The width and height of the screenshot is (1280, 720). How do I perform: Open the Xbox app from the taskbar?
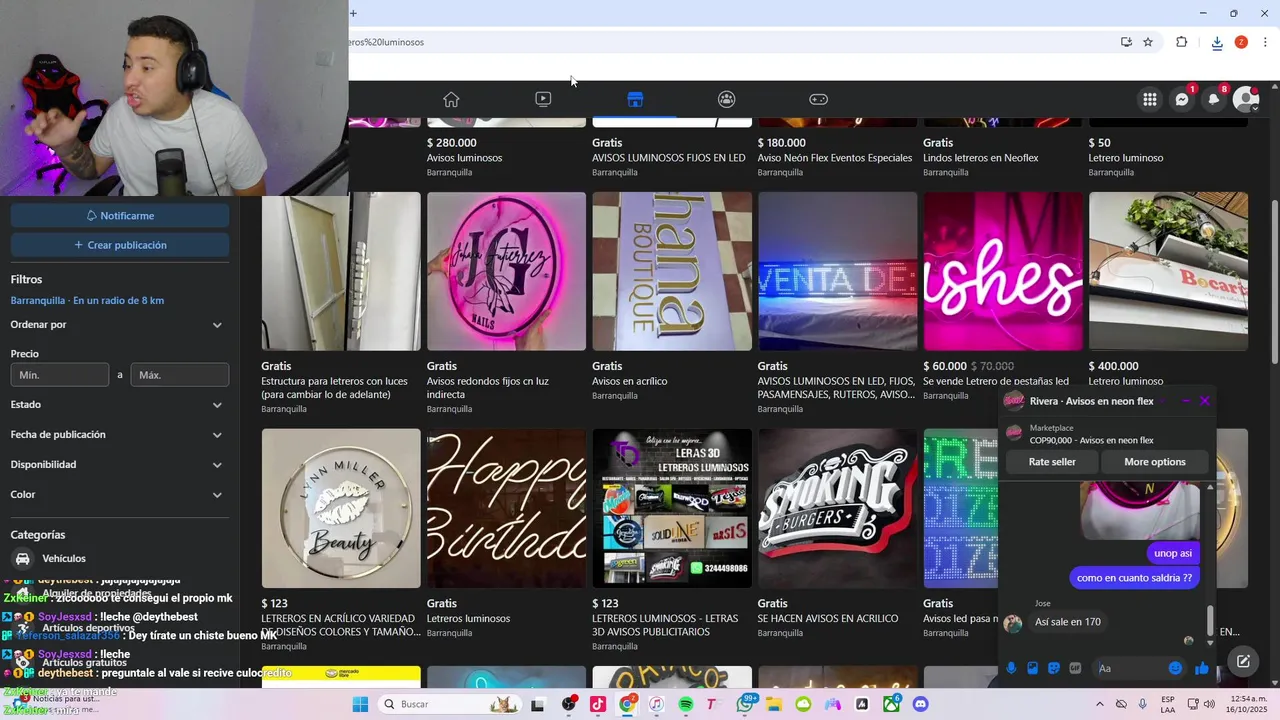(891, 704)
